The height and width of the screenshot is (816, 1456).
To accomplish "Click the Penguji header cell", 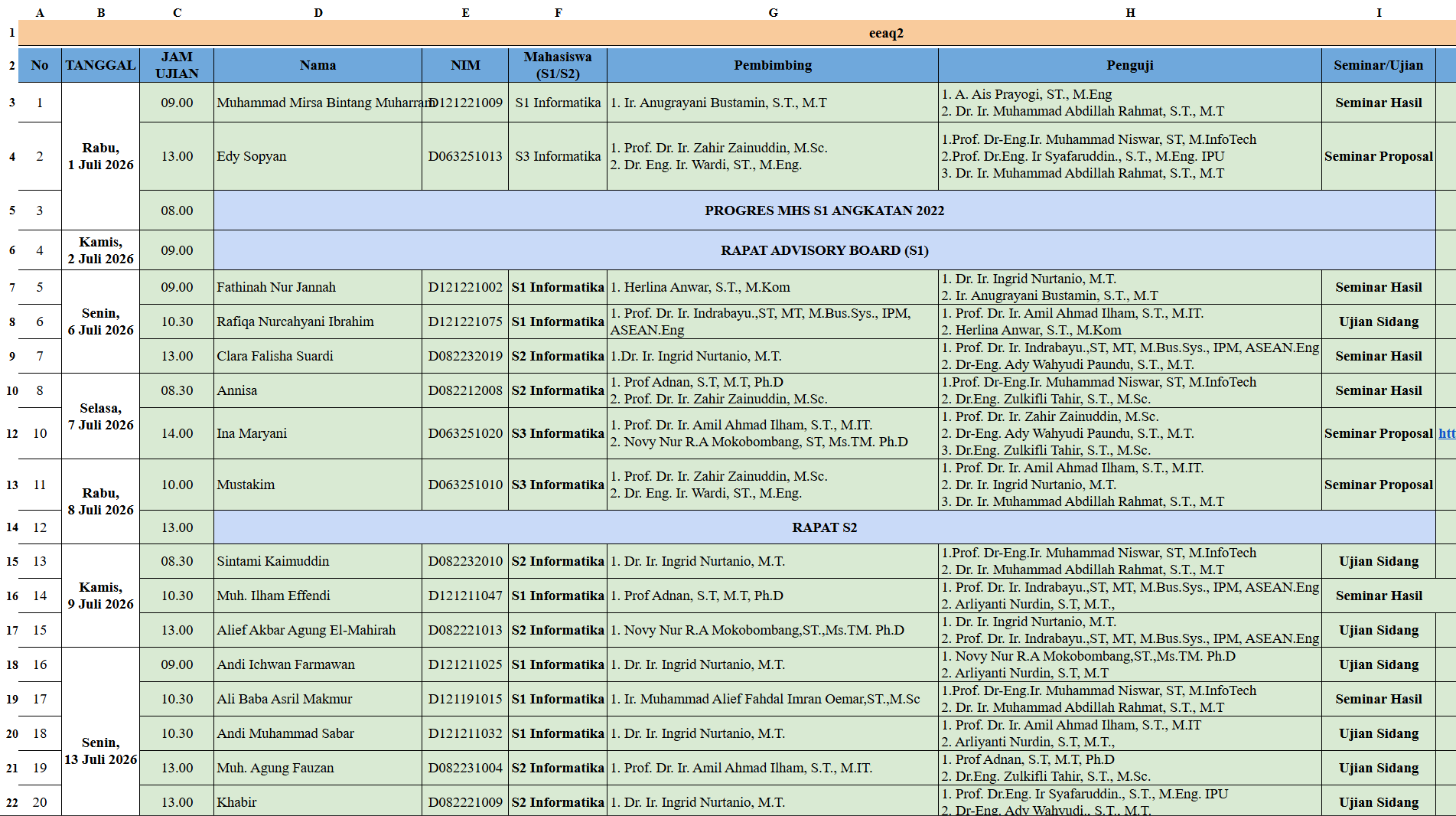I will coord(1130,65).
